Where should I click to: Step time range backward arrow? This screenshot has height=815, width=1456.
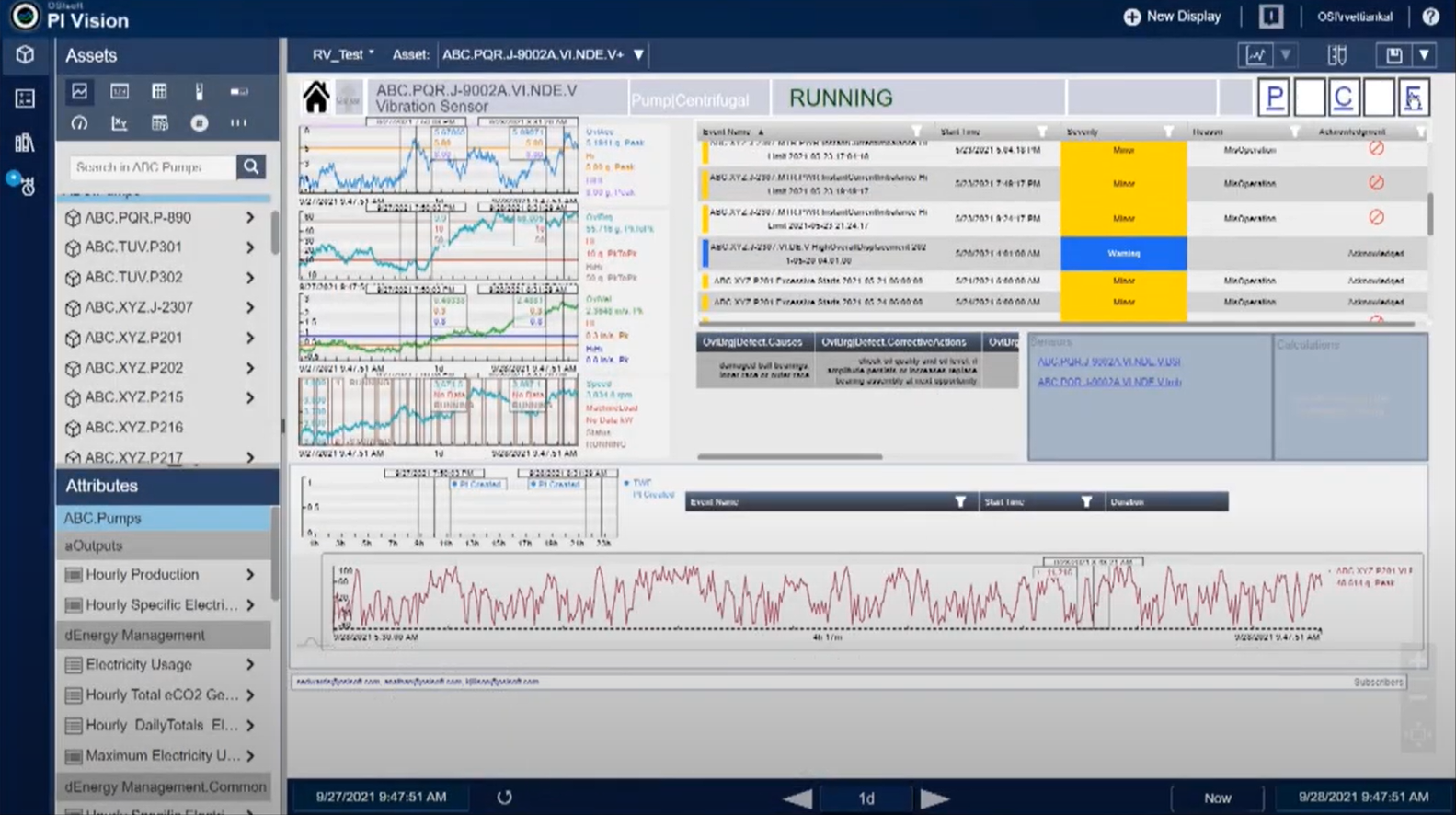pyautogui.click(x=798, y=798)
